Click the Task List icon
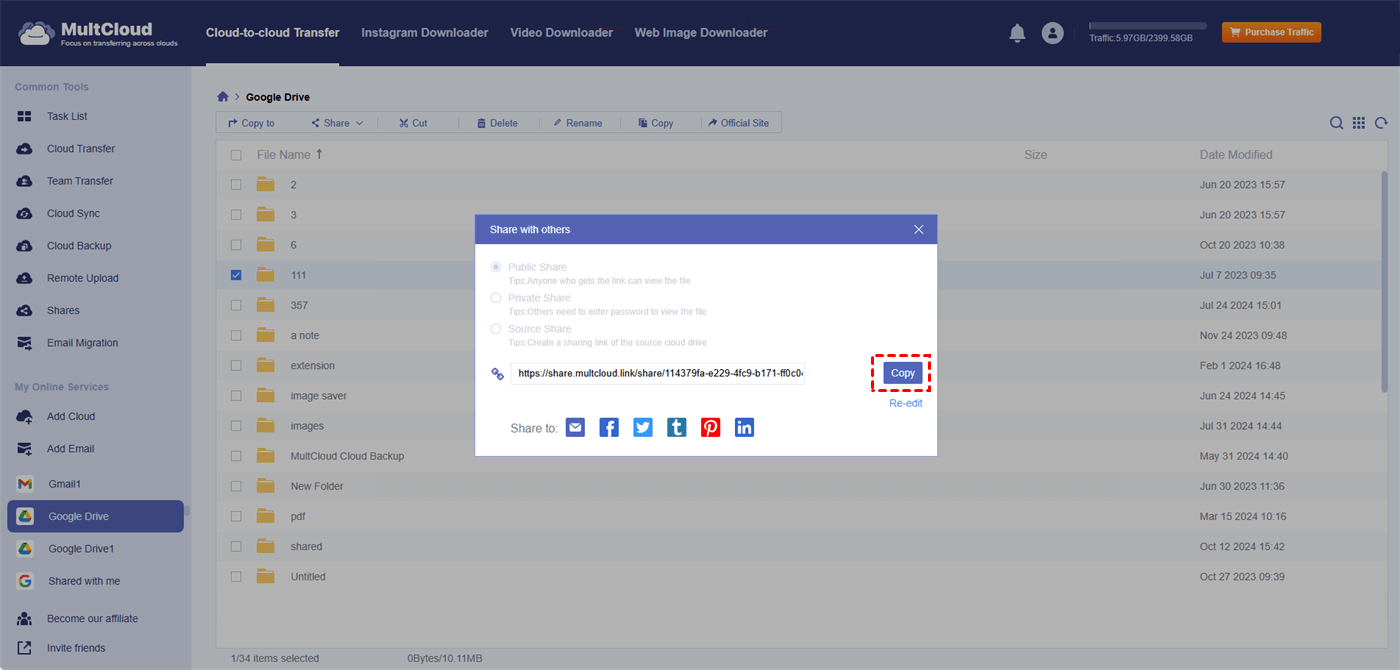The height and width of the screenshot is (670, 1400). pyautogui.click(x=25, y=116)
